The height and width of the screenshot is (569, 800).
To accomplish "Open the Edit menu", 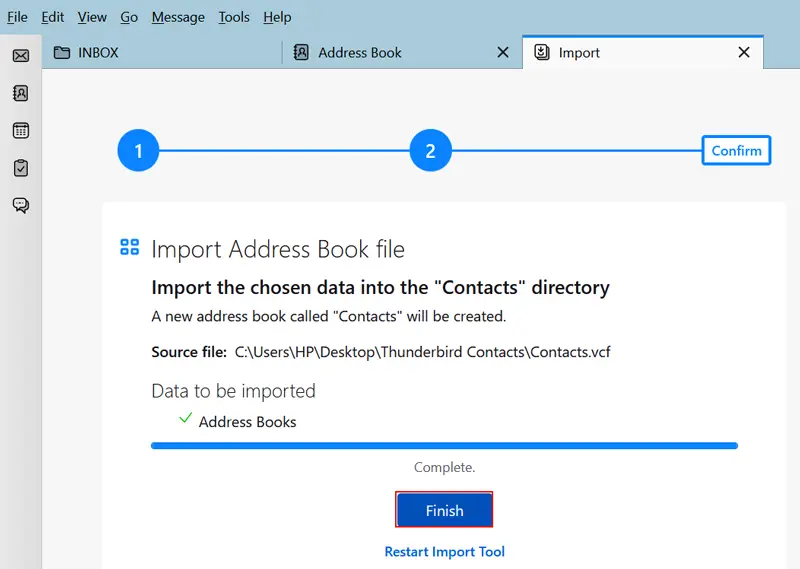I will pyautogui.click(x=52, y=17).
